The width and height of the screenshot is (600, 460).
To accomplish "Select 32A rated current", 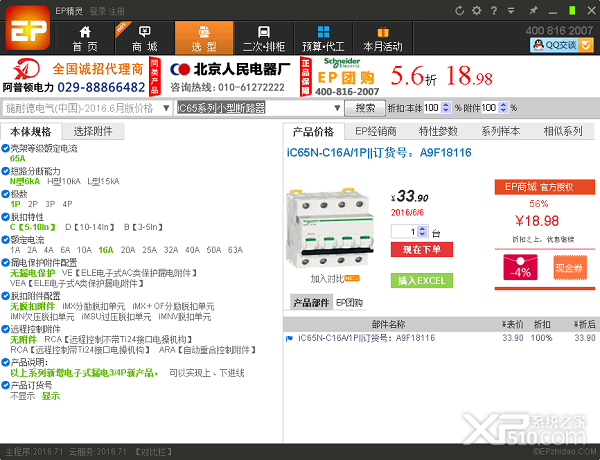I will coord(171,250).
